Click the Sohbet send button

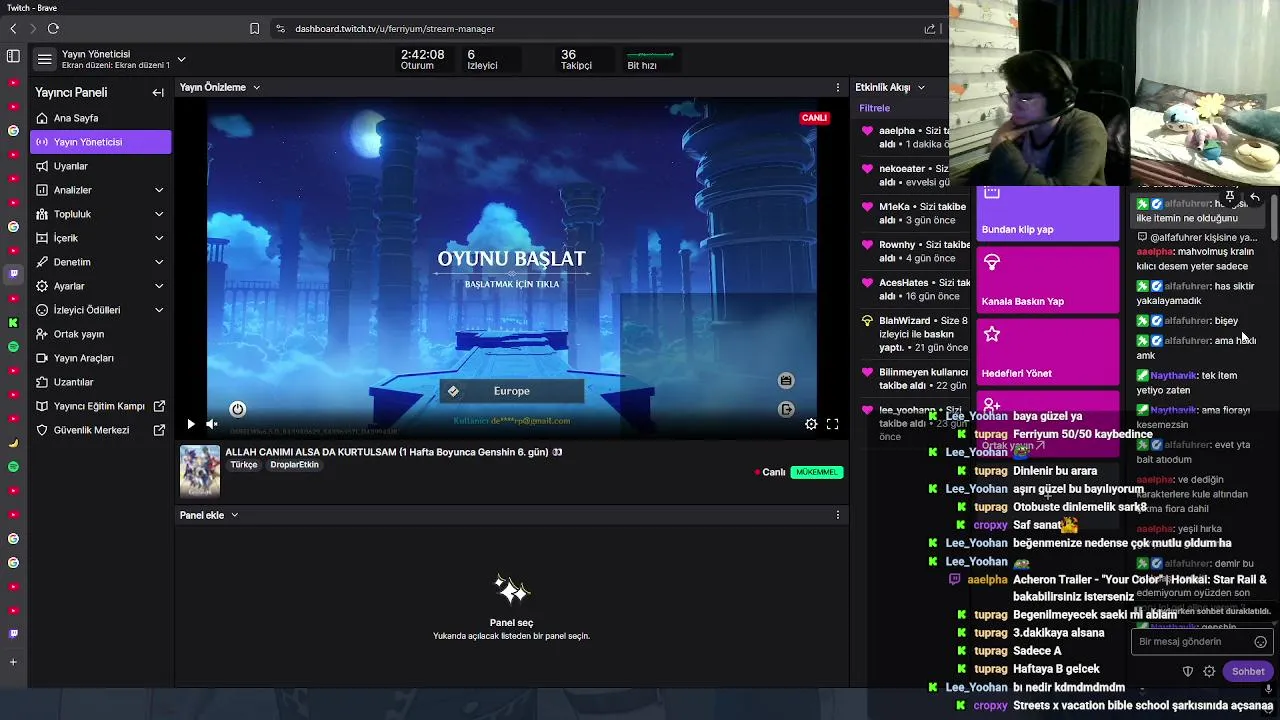1248,671
